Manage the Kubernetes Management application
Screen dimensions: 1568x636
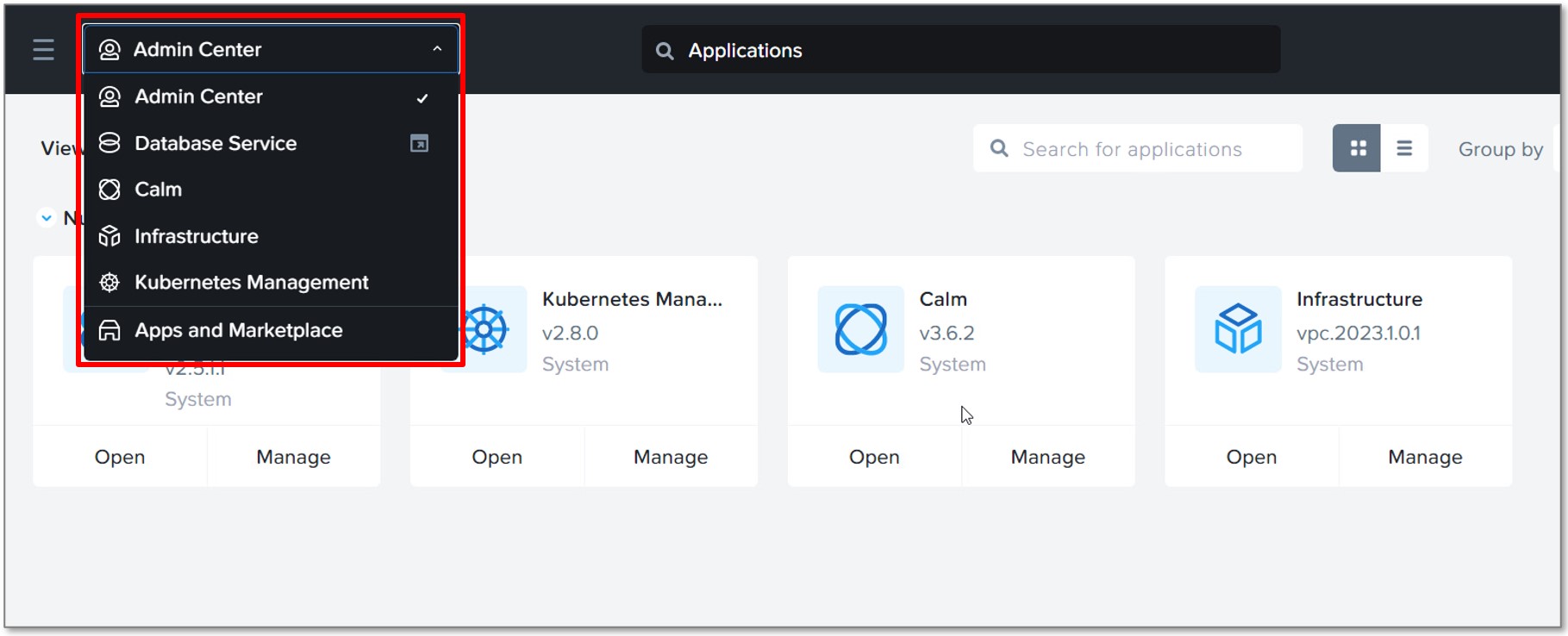tap(671, 457)
